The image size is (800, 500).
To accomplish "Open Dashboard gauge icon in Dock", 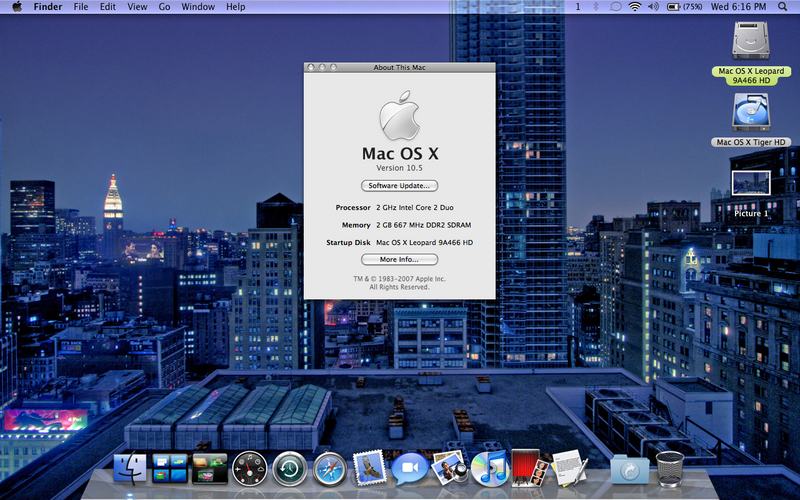I will tap(249, 468).
